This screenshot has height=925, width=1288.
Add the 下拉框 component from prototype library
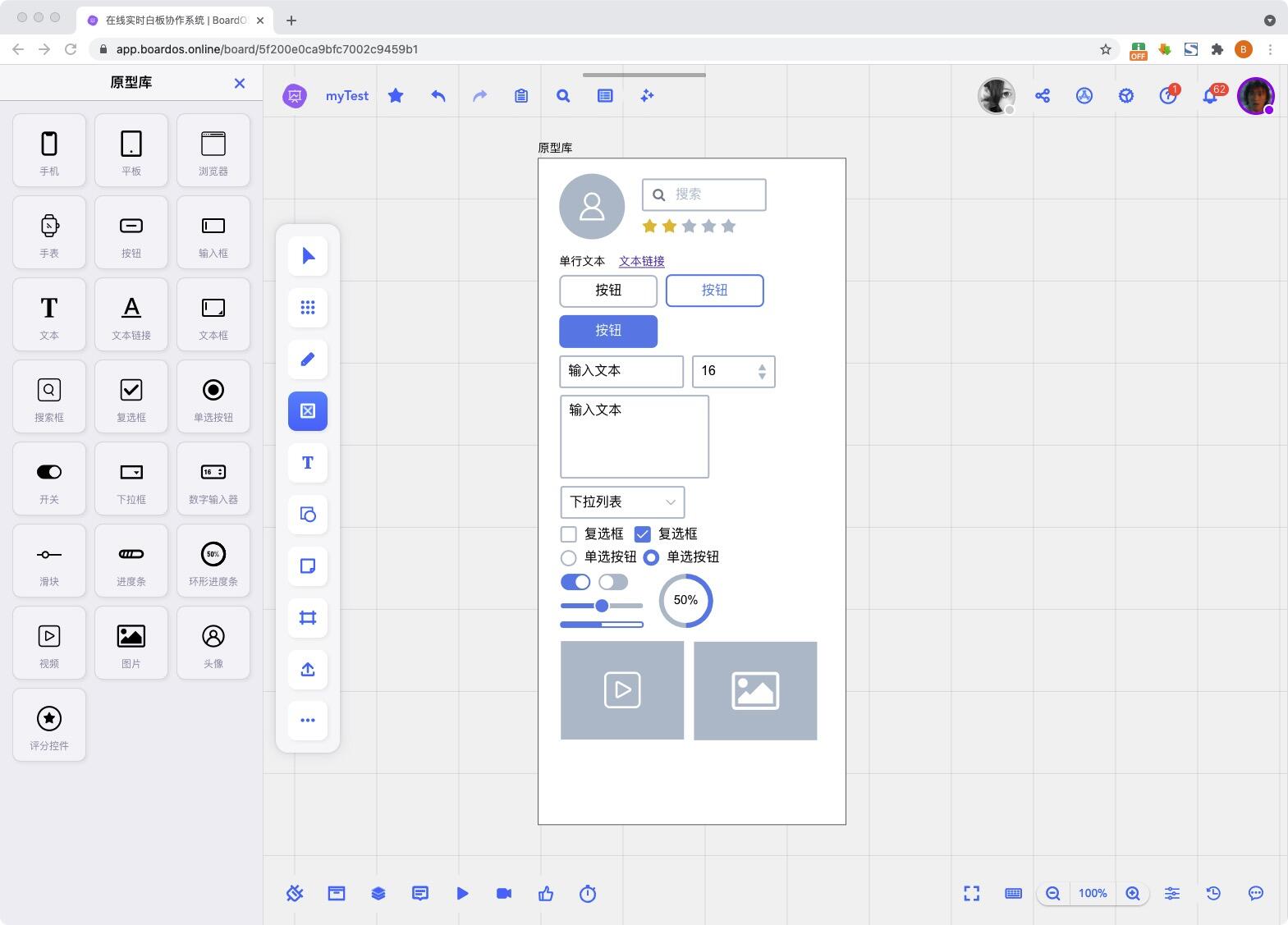pyautogui.click(x=131, y=479)
